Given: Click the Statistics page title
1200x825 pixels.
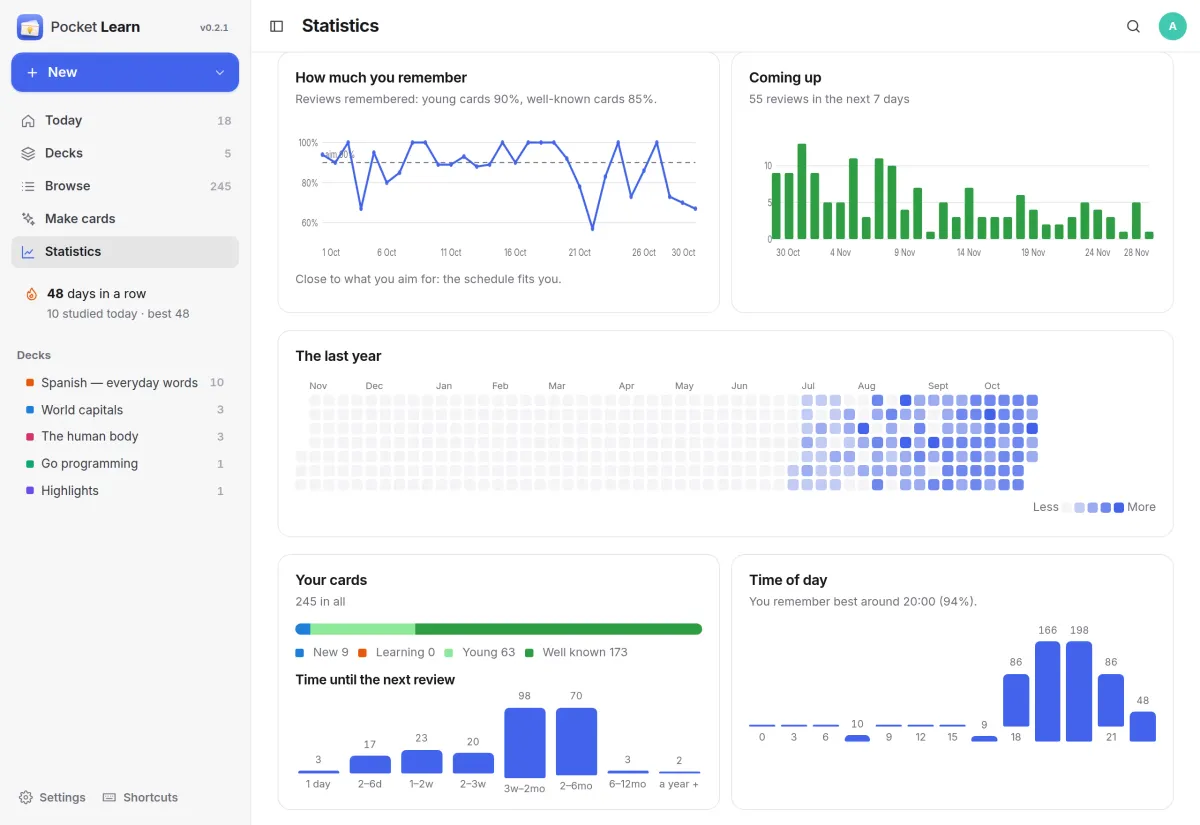Looking at the screenshot, I should coord(340,26).
